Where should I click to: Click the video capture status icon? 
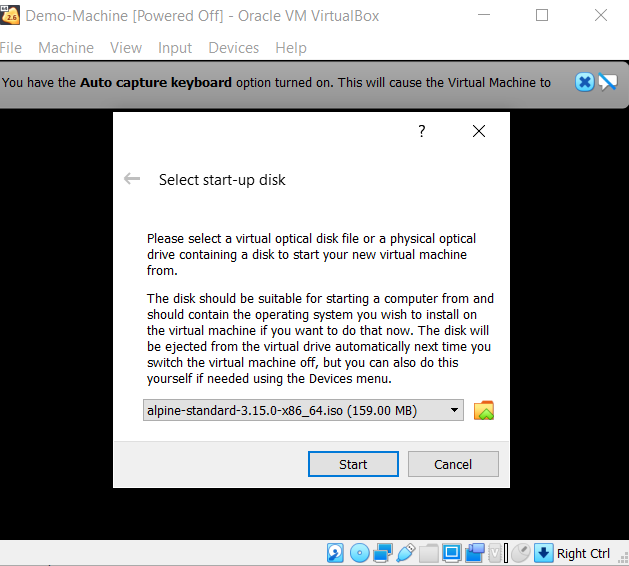click(475, 553)
